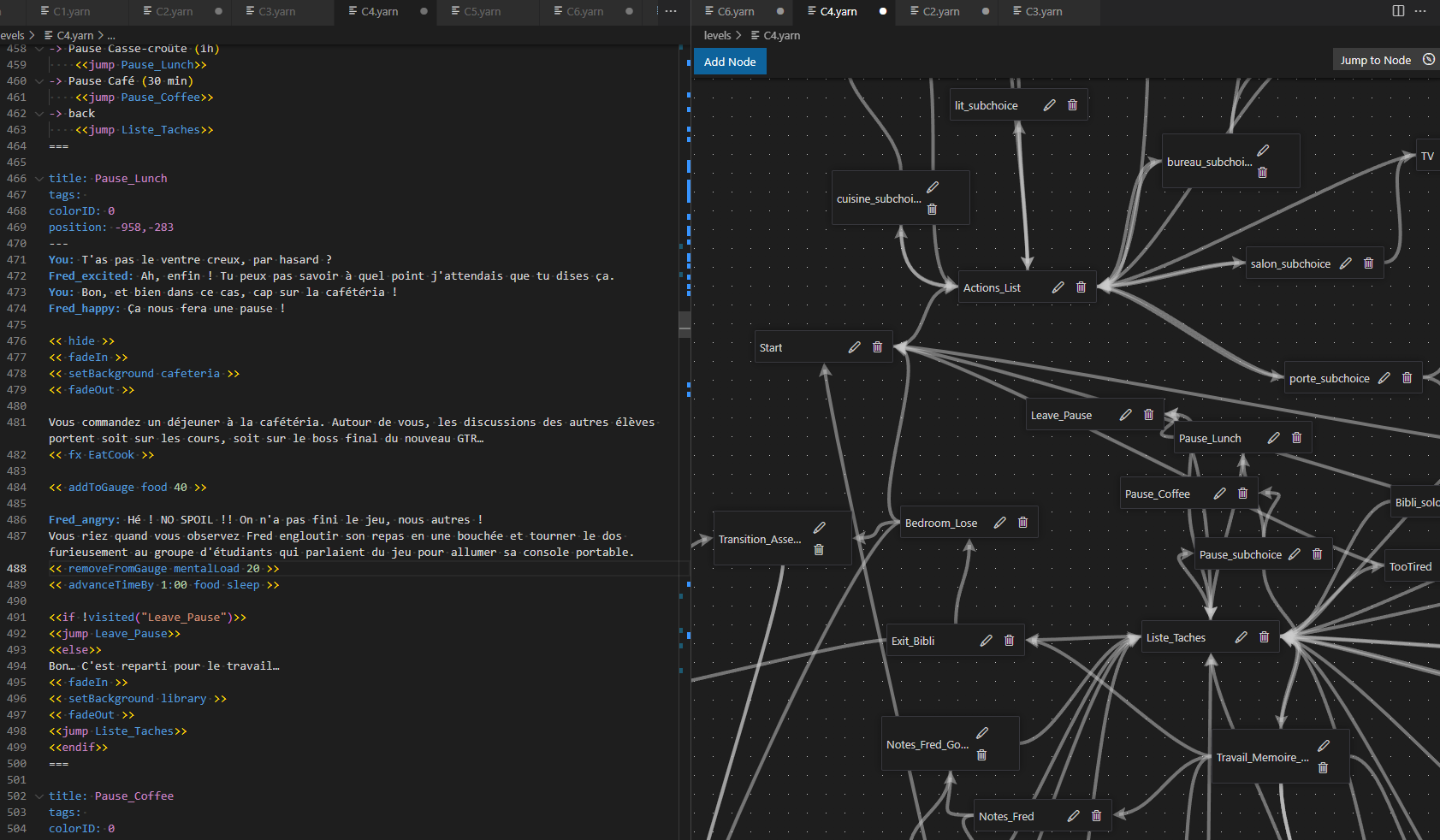This screenshot has width=1440, height=840.
Task: Edit the porte_subchoice node
Action: tap(1384, 378)
